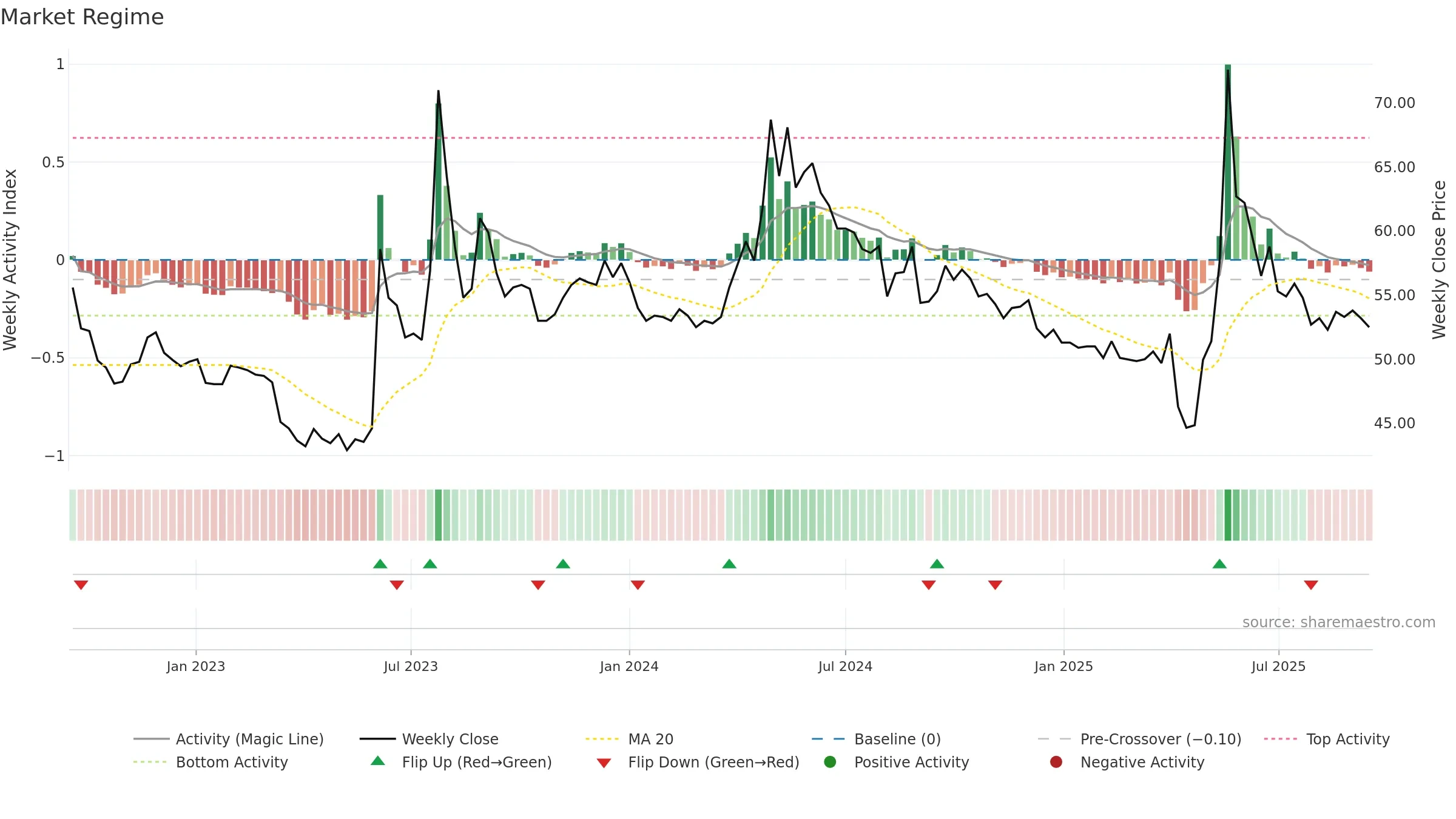Click the 0.5 activity axis label

pos(53,162)
